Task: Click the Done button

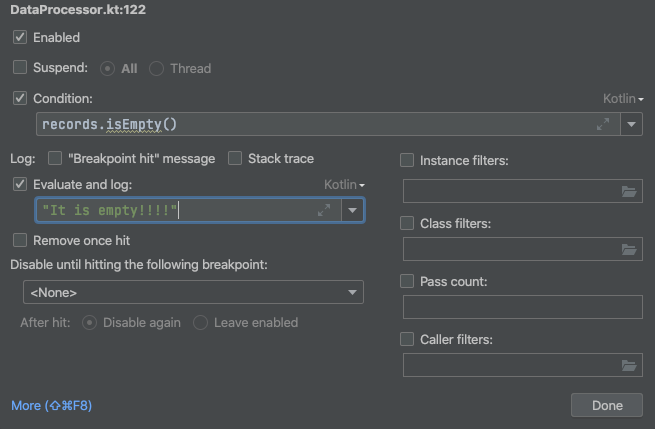Action: (607, 405)
